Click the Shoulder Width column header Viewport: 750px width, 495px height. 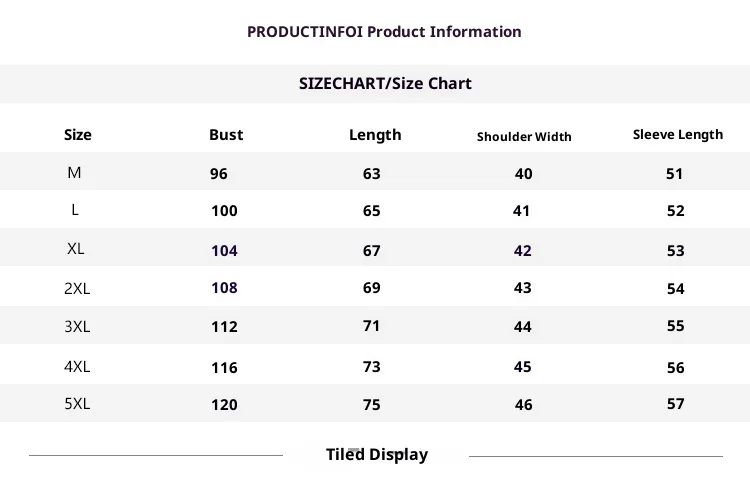[524, 136]
